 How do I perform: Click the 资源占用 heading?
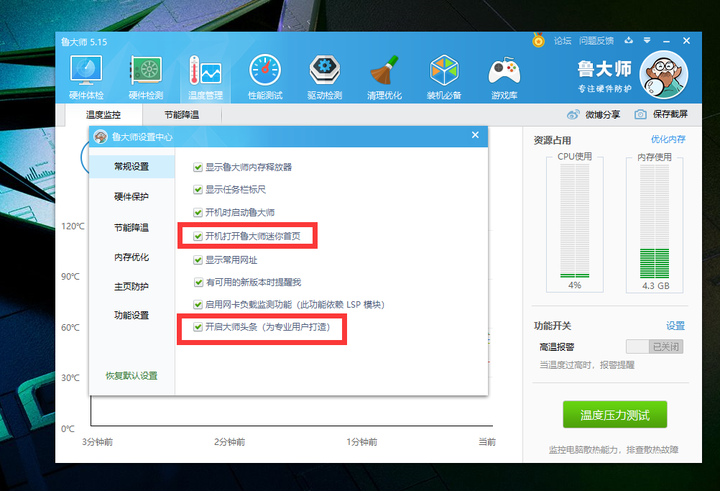click(x=552, y=141)
